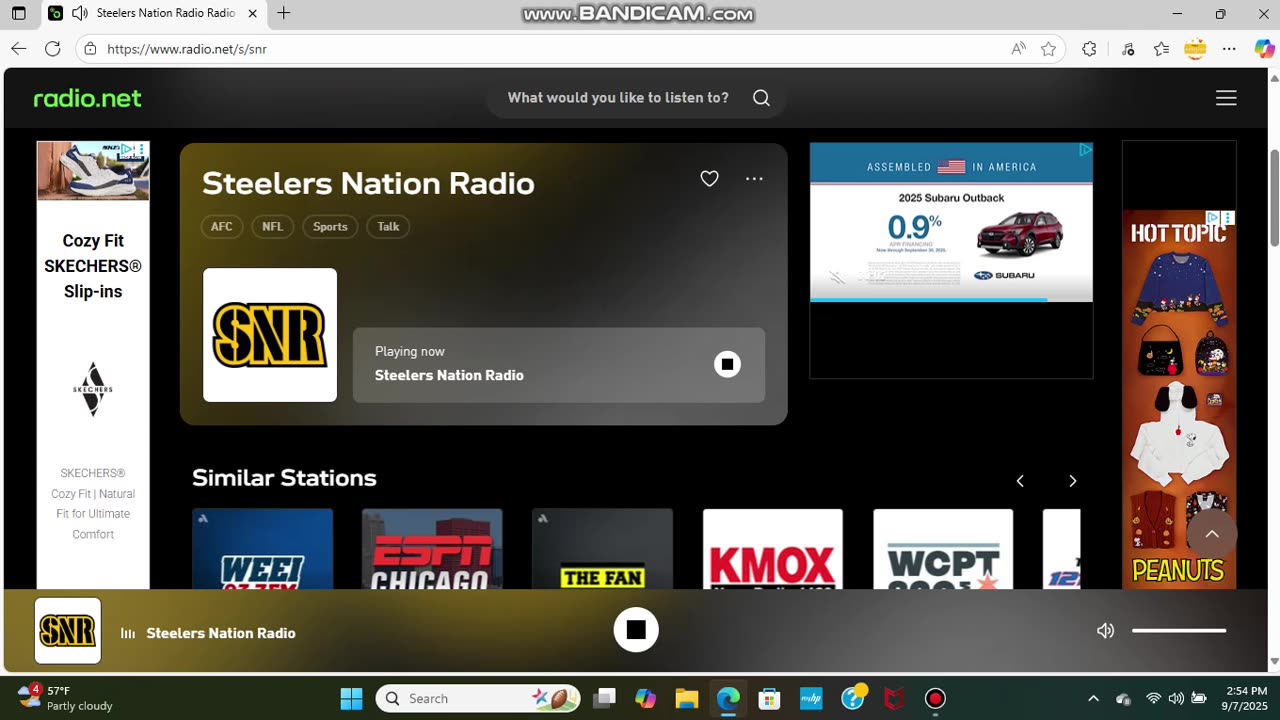
Task: Click the radio.net logo
Action: pos(88,98)
